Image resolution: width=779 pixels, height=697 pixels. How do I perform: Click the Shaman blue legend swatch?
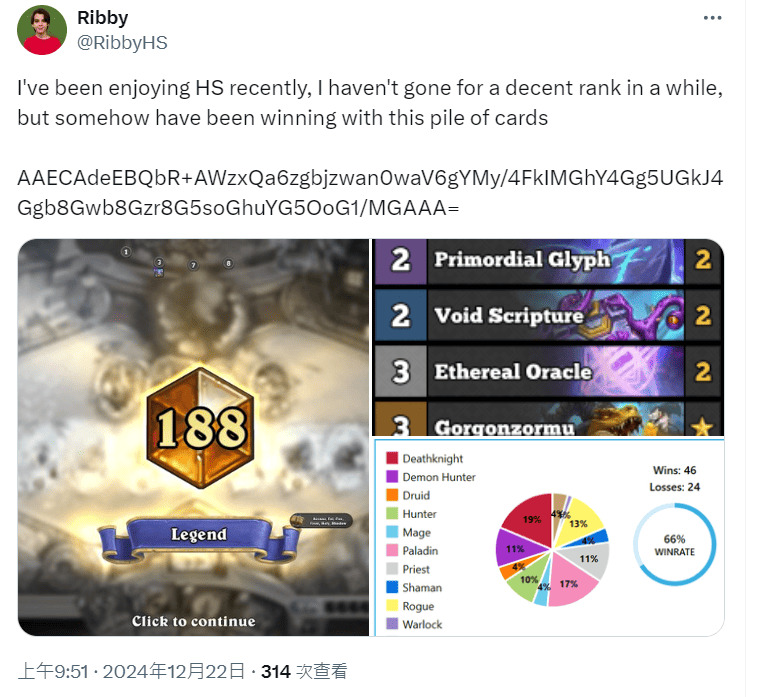point(392,587)
